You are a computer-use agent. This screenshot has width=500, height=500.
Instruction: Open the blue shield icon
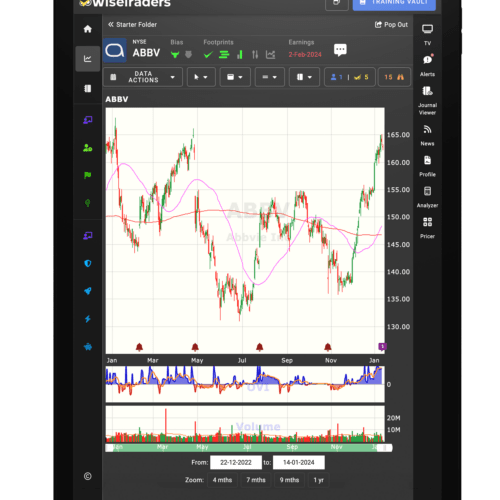tap(88, 263)
